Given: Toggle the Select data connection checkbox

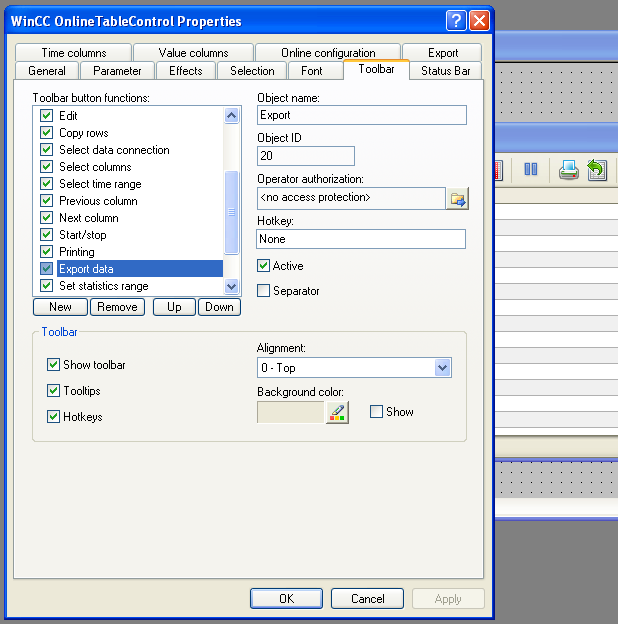Looking at the screenshot, I should (x=47, y=150).
